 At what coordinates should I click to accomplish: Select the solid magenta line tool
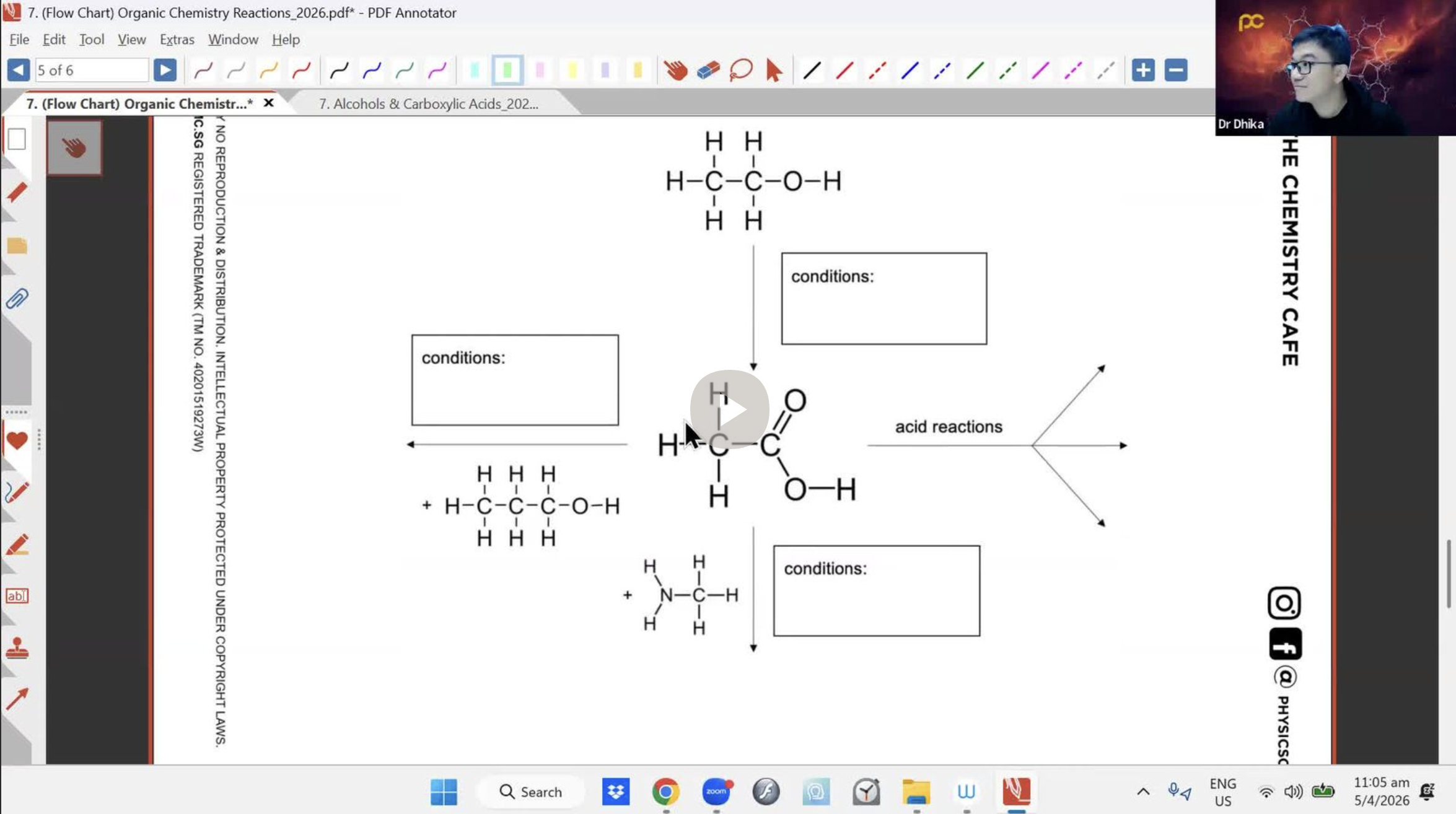(x=1040, y=71)
